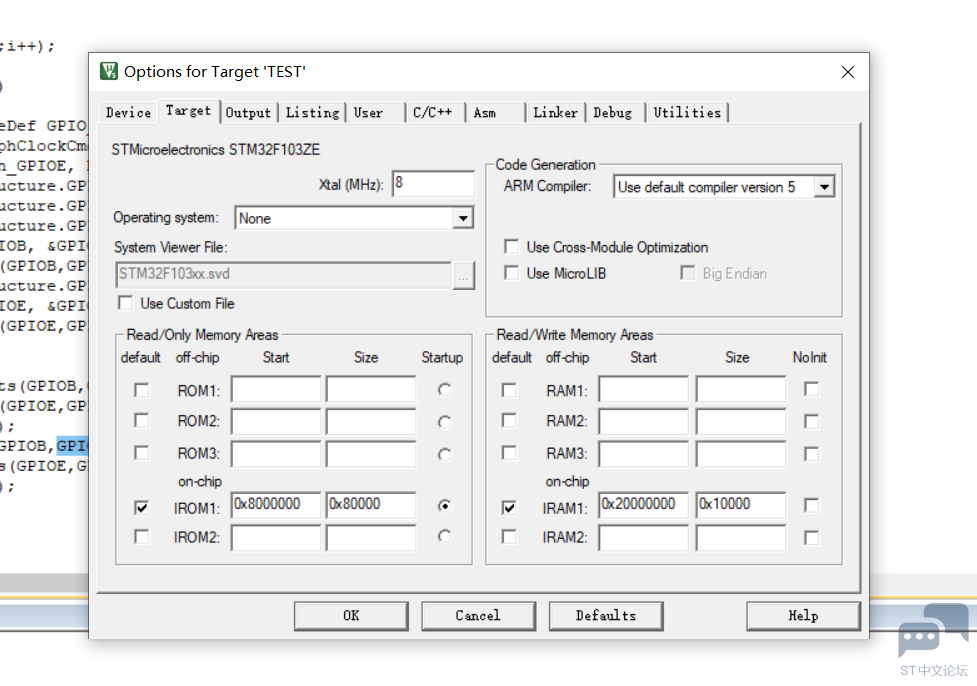Tick the ROM1 default checkbox
The image size is (977, 686).
(141, 390)
